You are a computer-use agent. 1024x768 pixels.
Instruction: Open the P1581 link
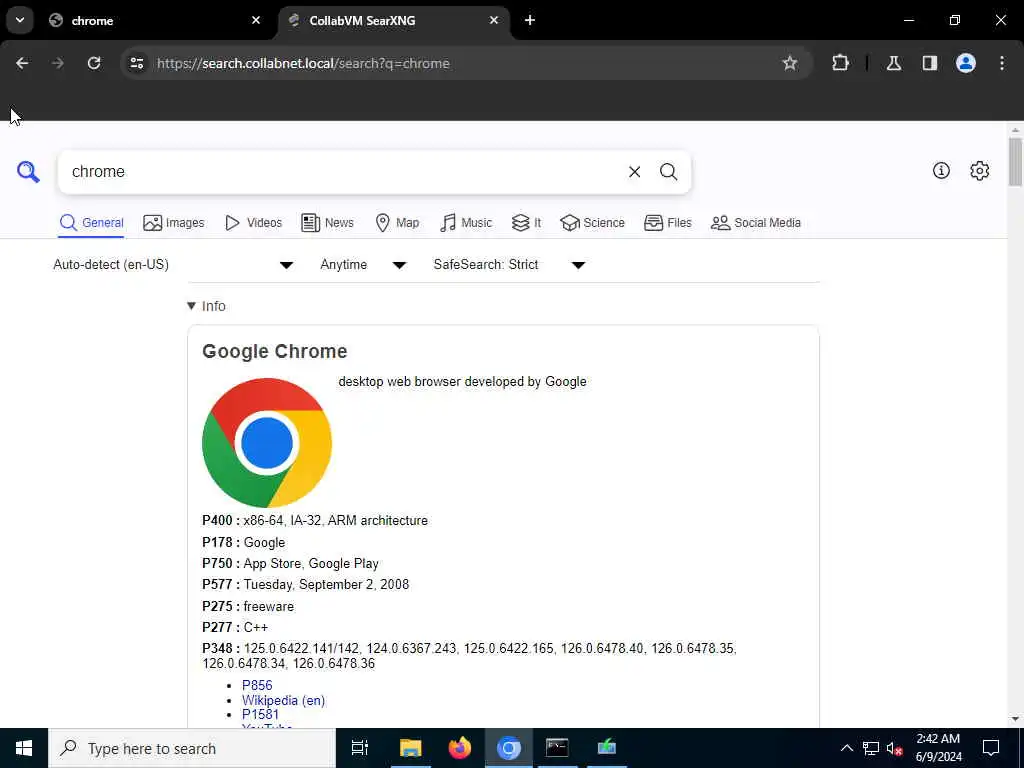tap(260, 714)
